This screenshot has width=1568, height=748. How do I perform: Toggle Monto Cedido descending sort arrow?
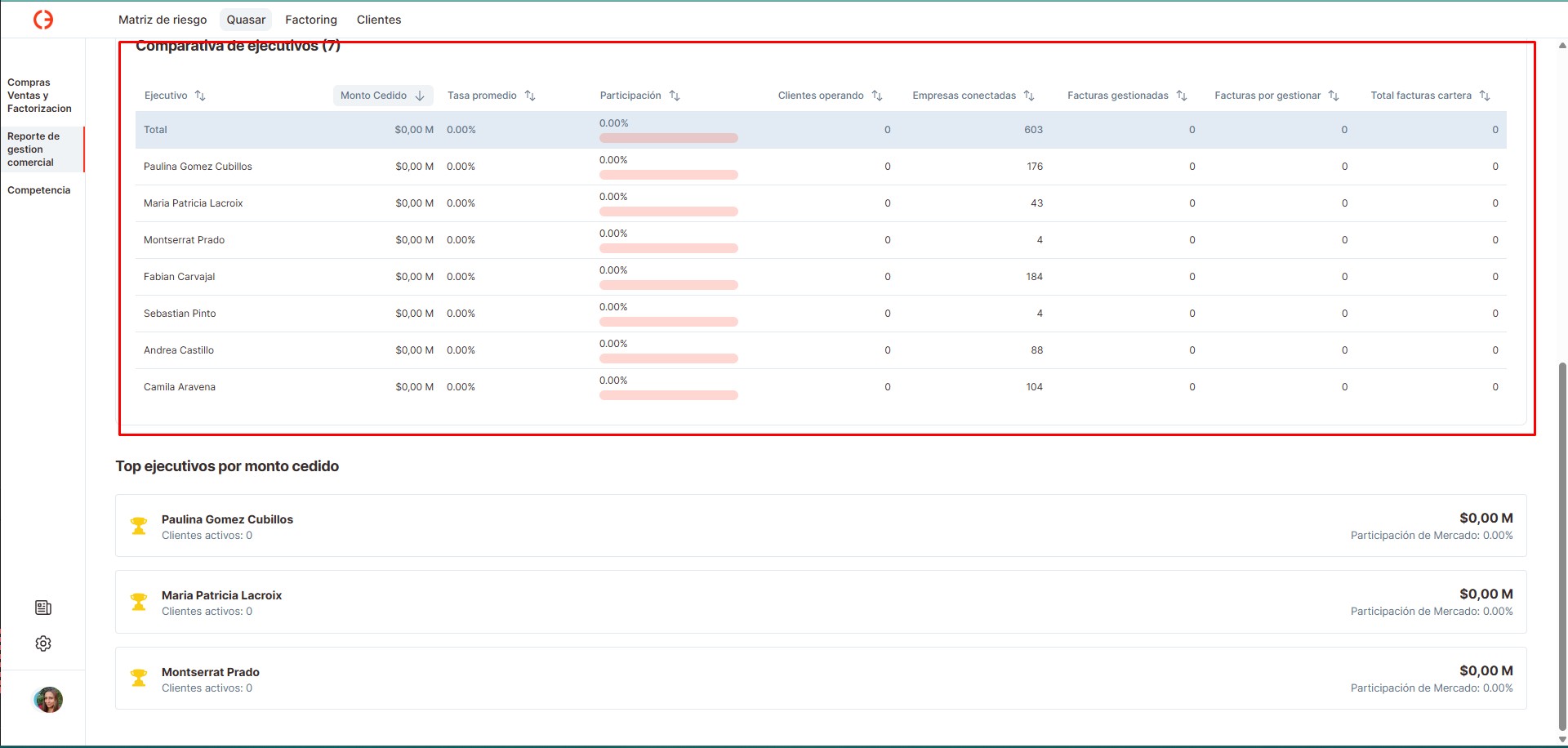coord(420,96)
